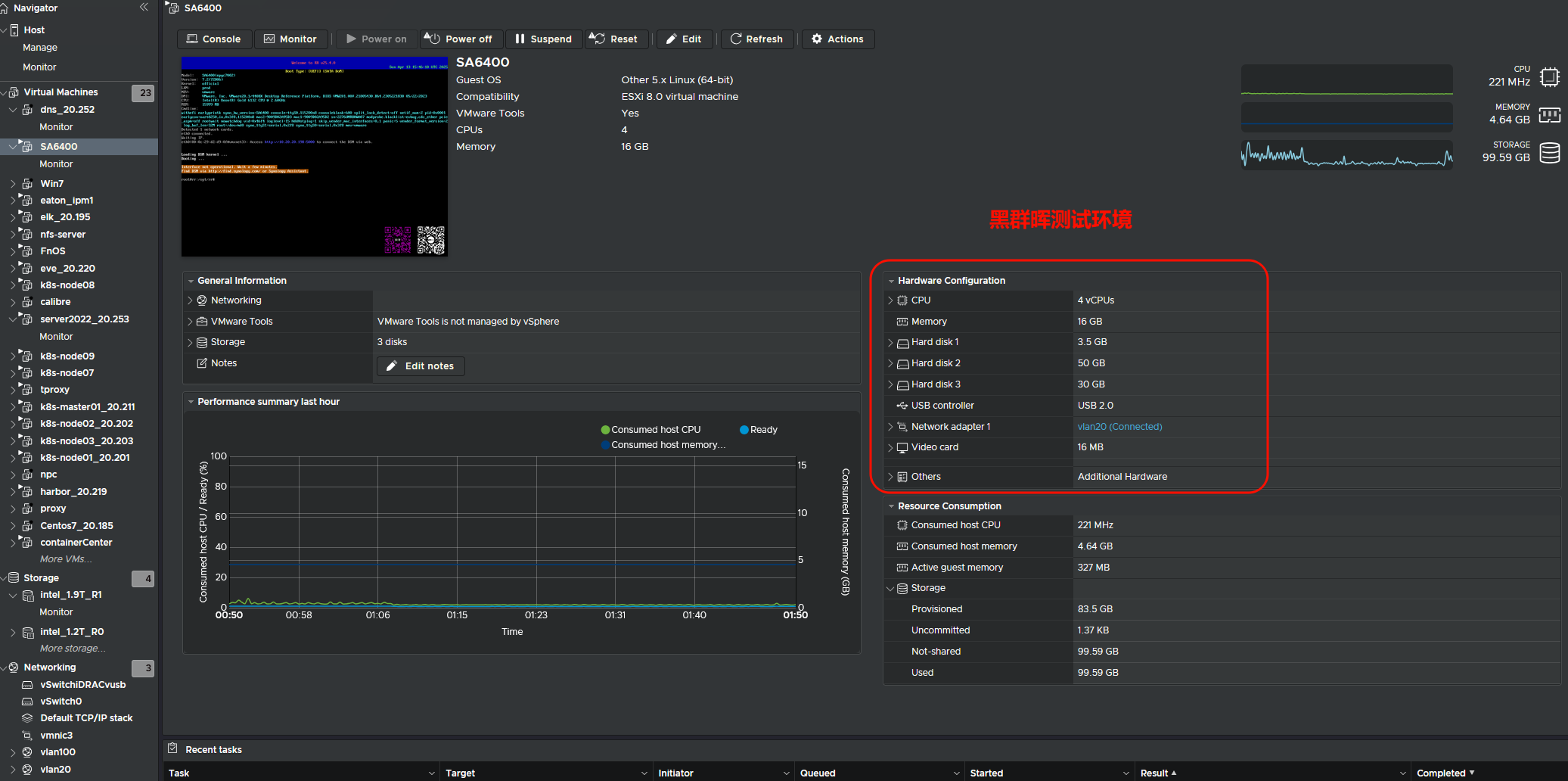Expand Hard disk 3 details
The width and height of the screenshot is (1568, 781).
click(x=890, y=384)
